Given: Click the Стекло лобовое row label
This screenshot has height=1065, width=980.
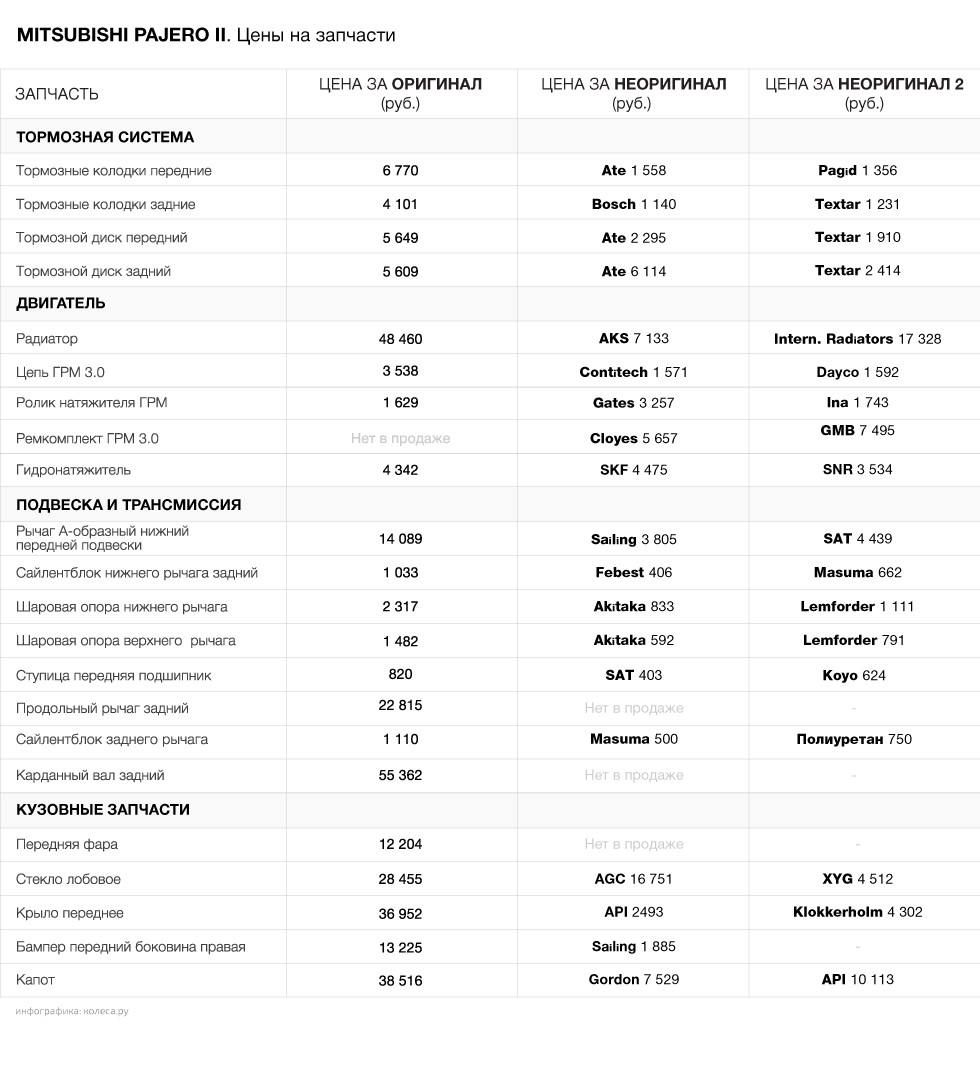Looking at the screenshot, I should [68, 879].
